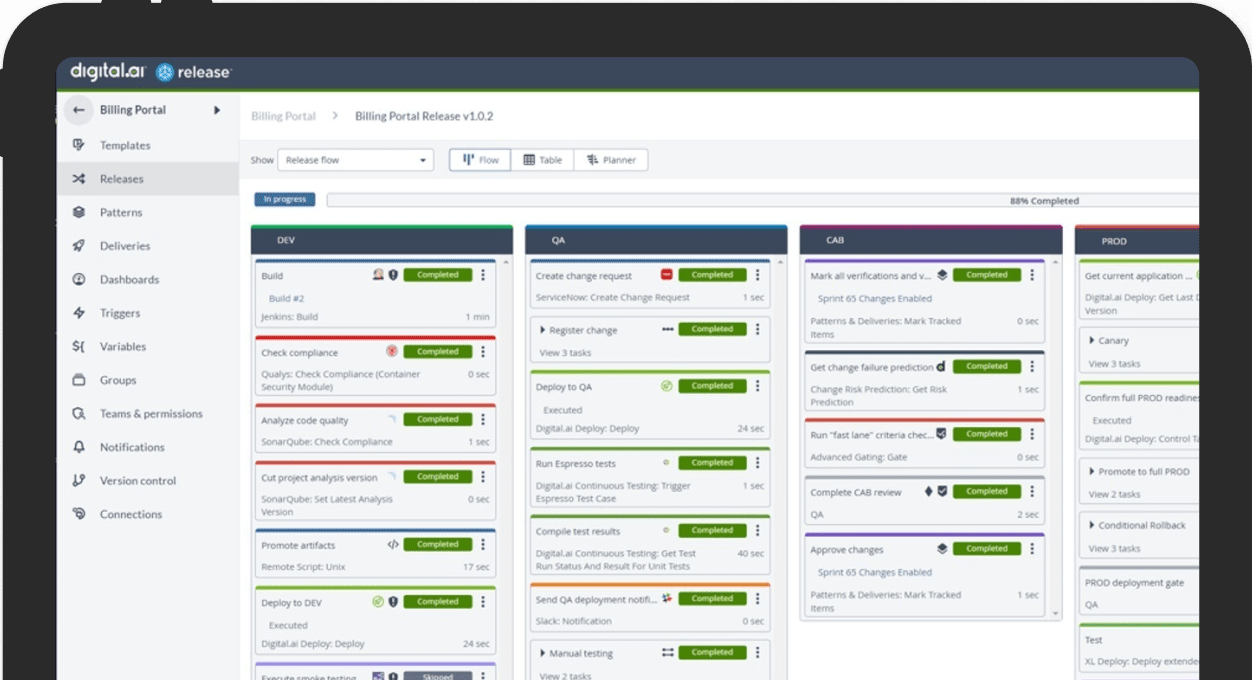Click the Groups icon in sidebar
The width and height of the screenshot is (1252, 680).
coord(79,380)
